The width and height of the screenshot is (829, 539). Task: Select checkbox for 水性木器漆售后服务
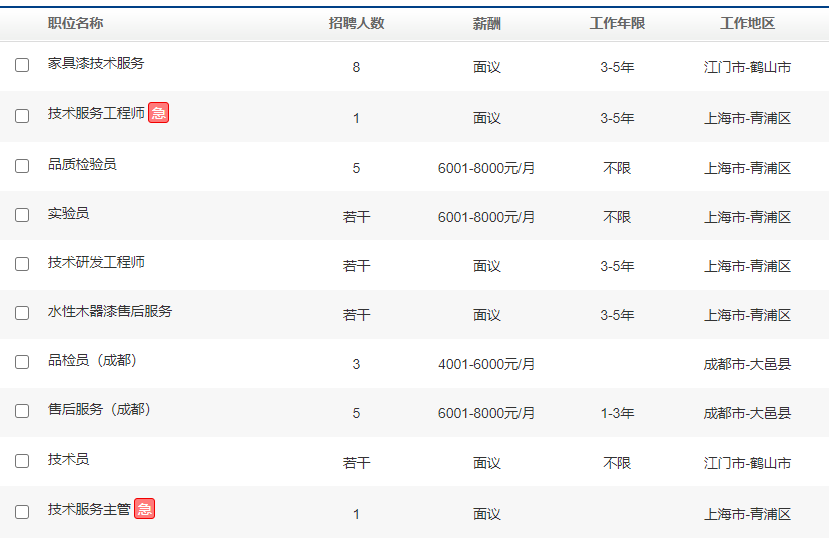pos(22,313)
